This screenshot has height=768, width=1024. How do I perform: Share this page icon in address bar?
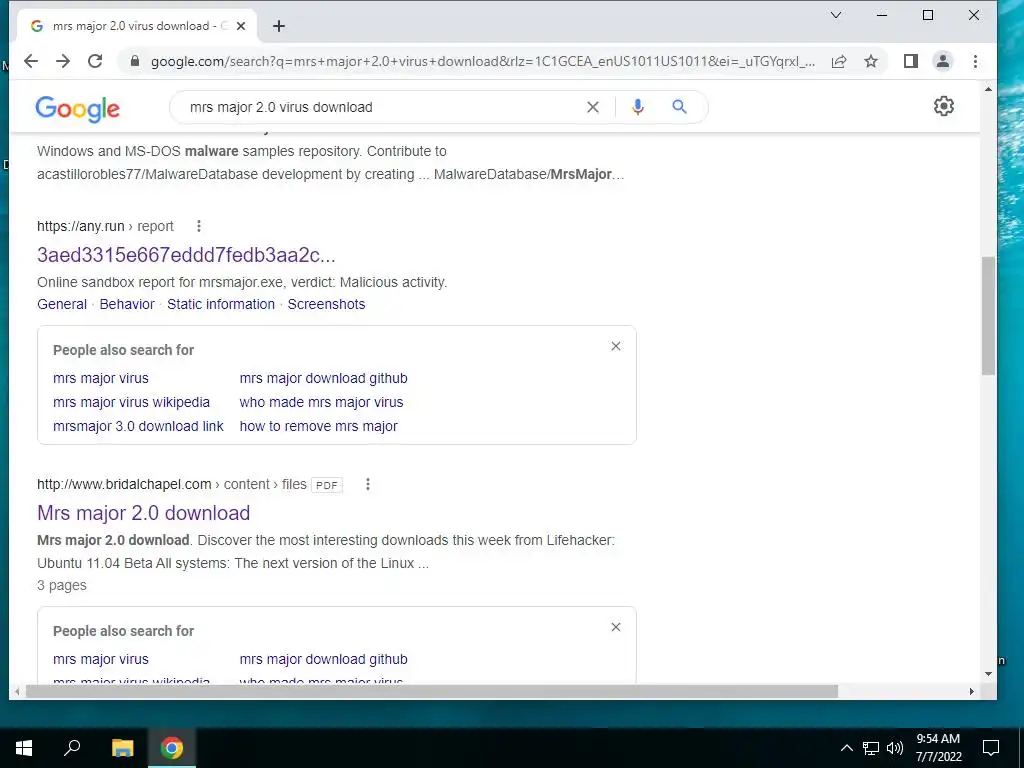coord(839,61)
